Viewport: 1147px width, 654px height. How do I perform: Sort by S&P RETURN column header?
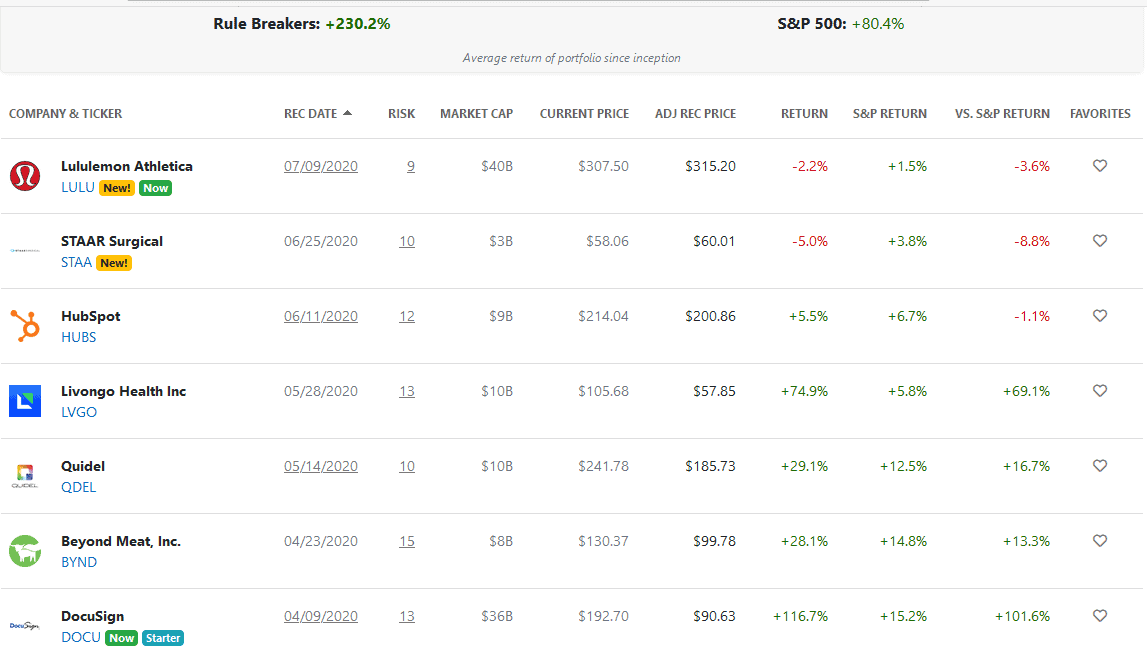[x=890, y=113]
